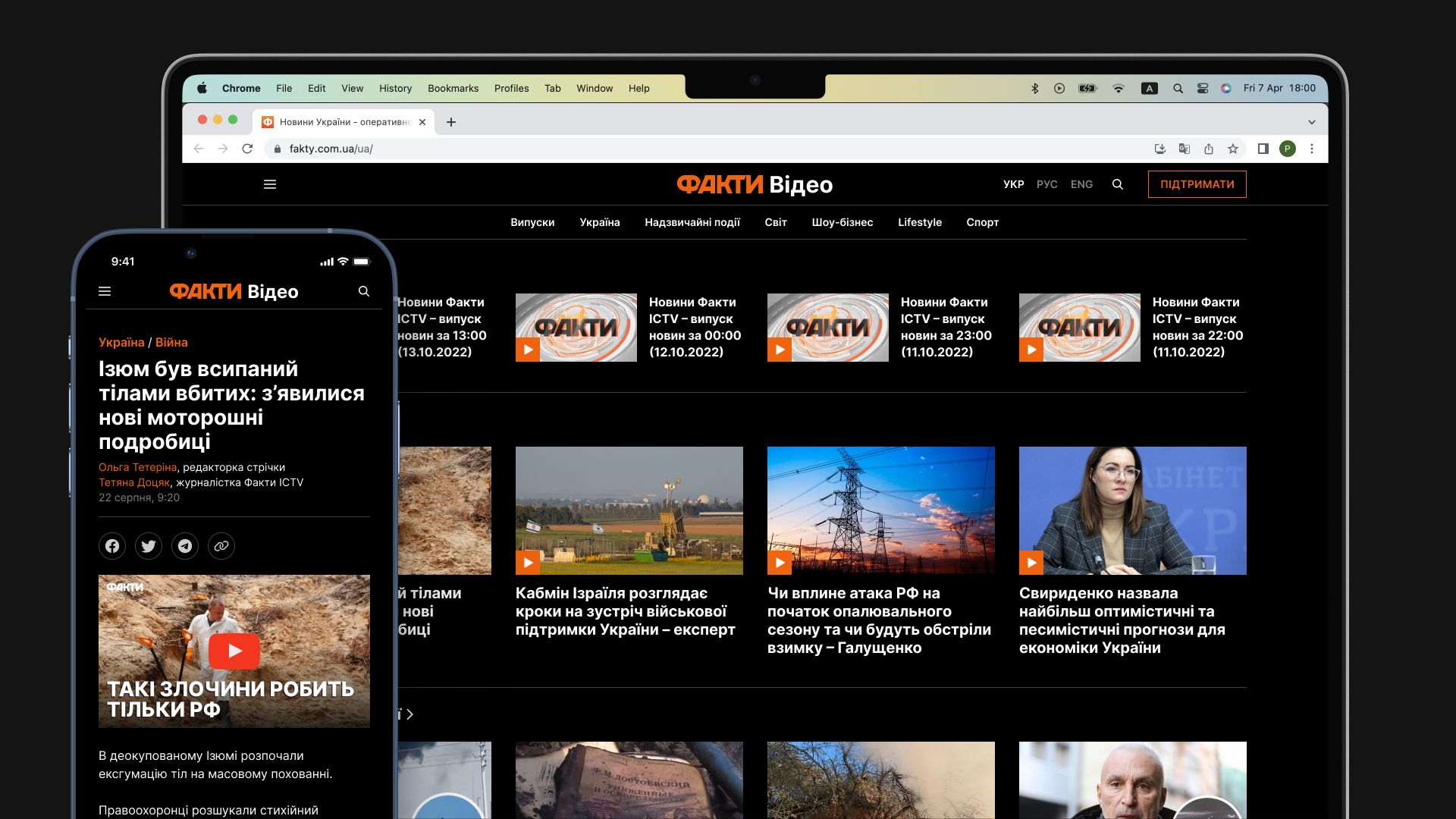
Task: Tap the search icon in phone header
Action: pos(364,291)
